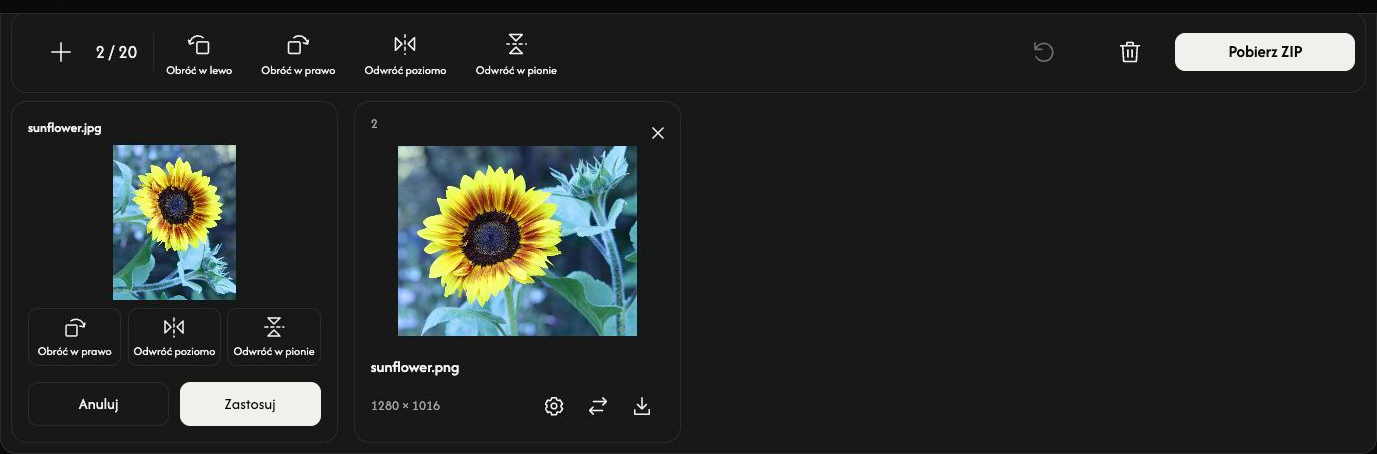Click the convert arrows icon on sunflower.png

pos(598,406)
